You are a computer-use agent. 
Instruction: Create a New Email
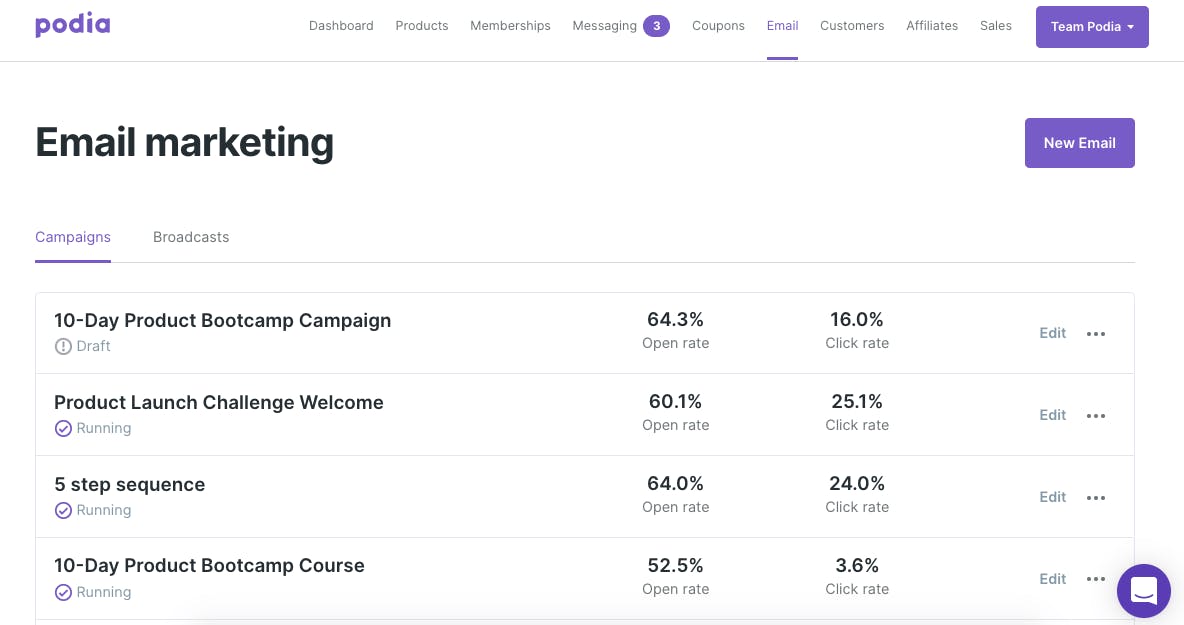click(1079, 143)
